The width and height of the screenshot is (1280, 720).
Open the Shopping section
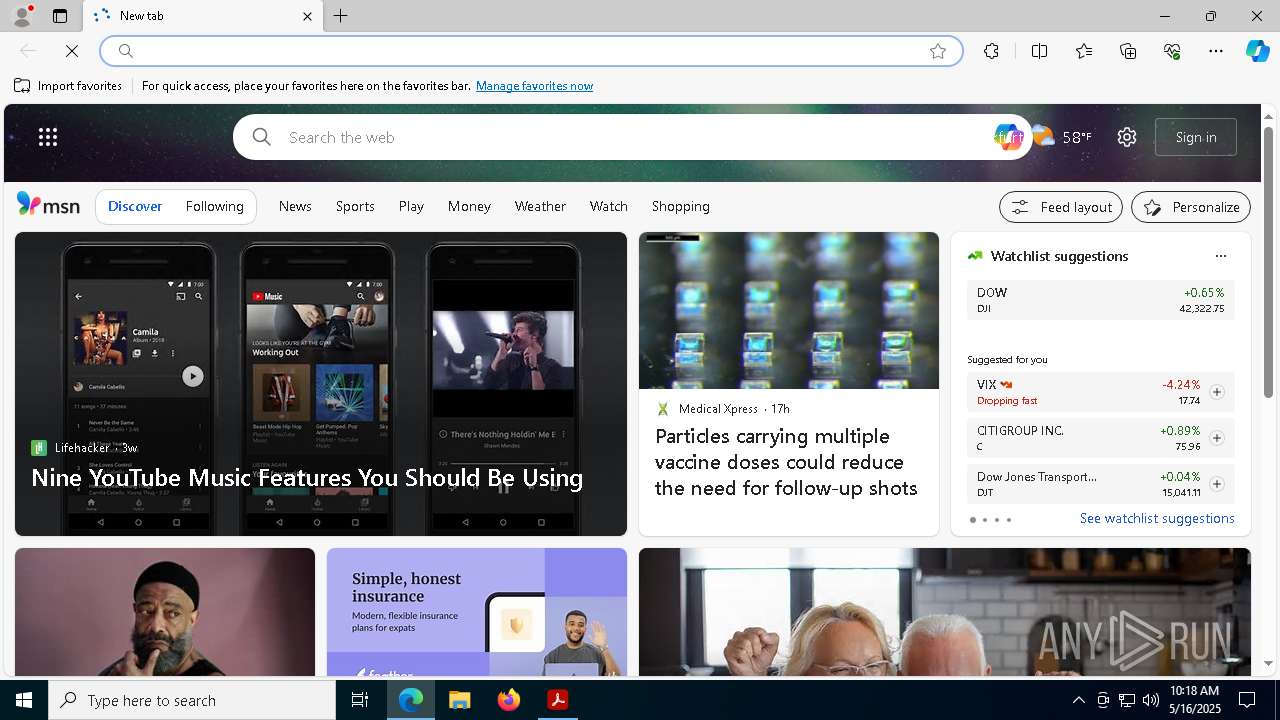[x=680, y=206]
